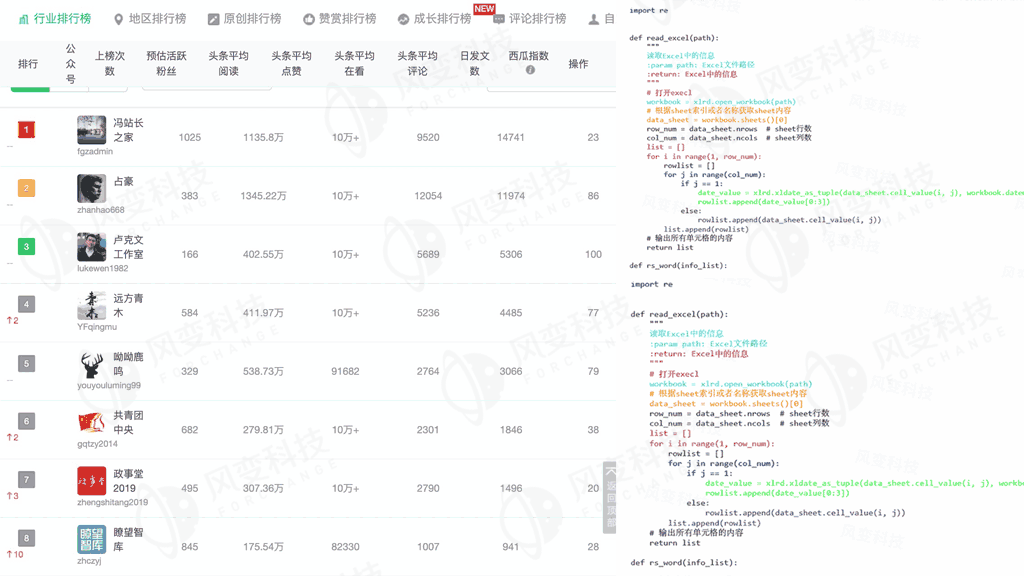The width and height of the screenshot is (1024, 576).
Task: Click the green indicator bar under 排行
Action: click(28, 89)
